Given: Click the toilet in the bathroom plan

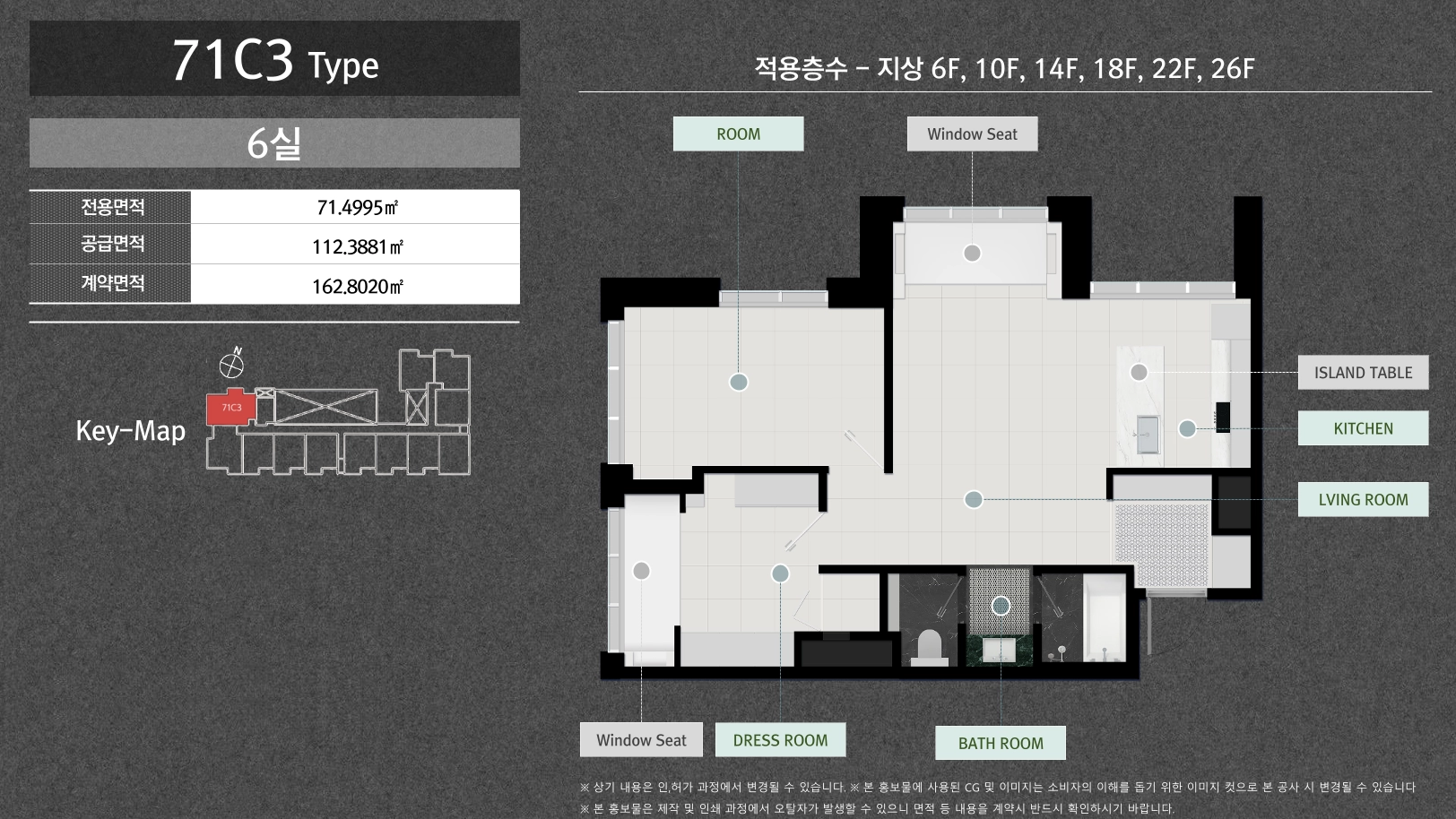Looking at the screenshot, I should (930, 645).
